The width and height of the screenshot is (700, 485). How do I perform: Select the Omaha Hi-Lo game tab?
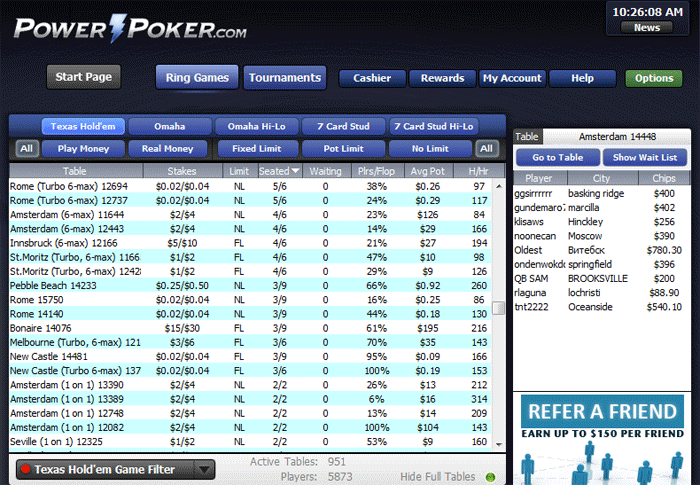pos(256,126)
